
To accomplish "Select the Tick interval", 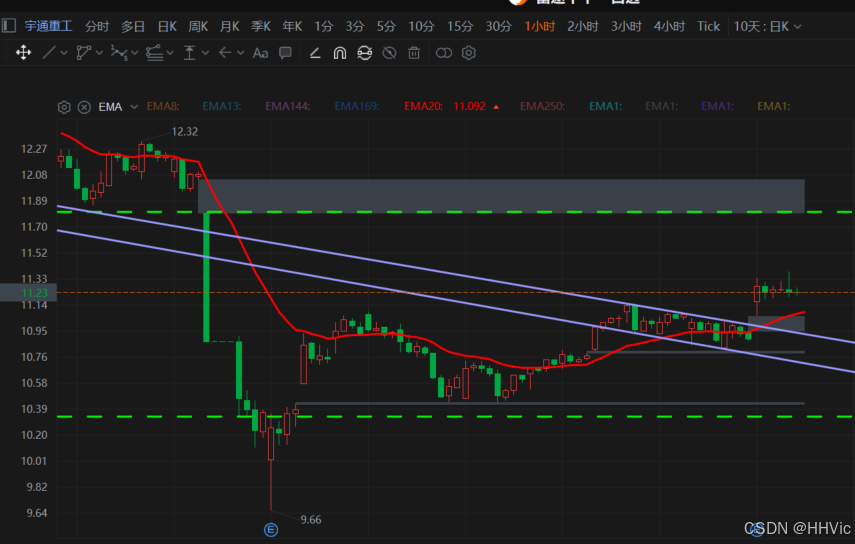I will tap(708, 26).
